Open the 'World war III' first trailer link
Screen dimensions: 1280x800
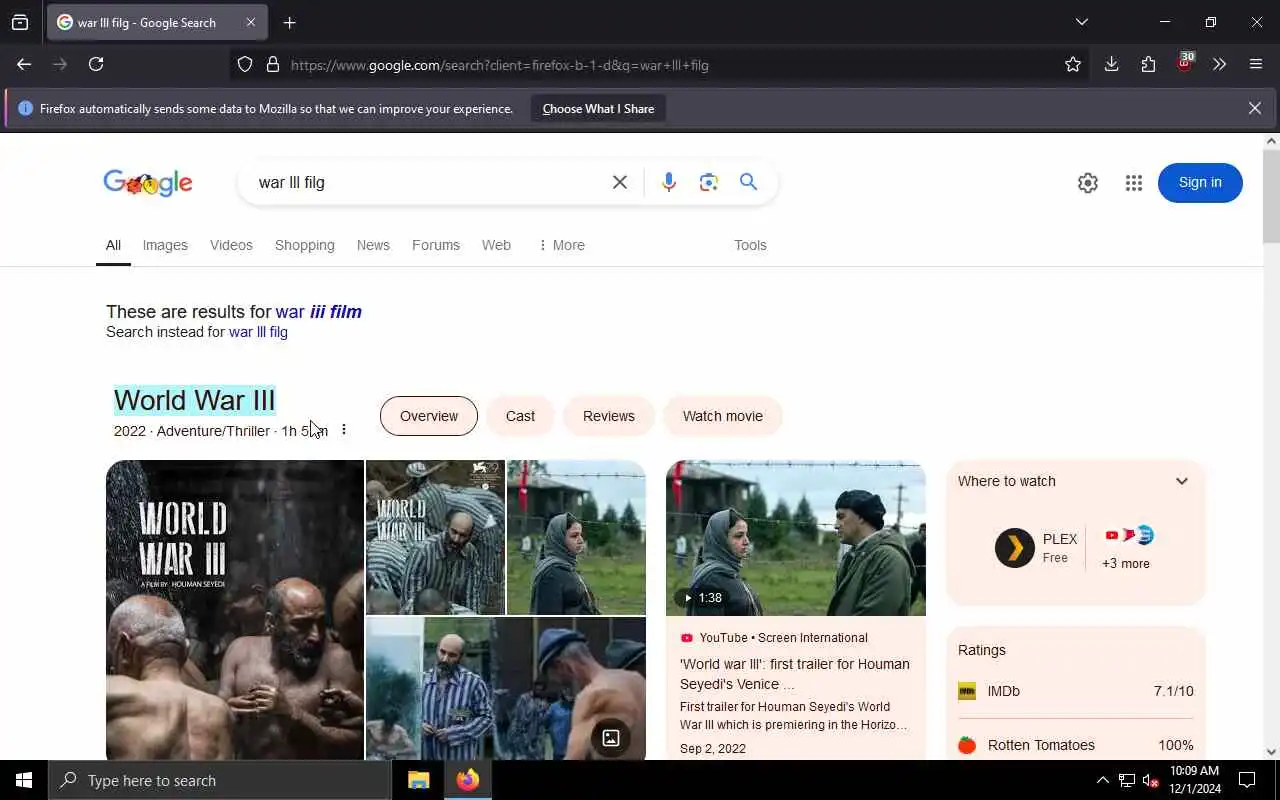pyautogui.click(x=795, y=674)
